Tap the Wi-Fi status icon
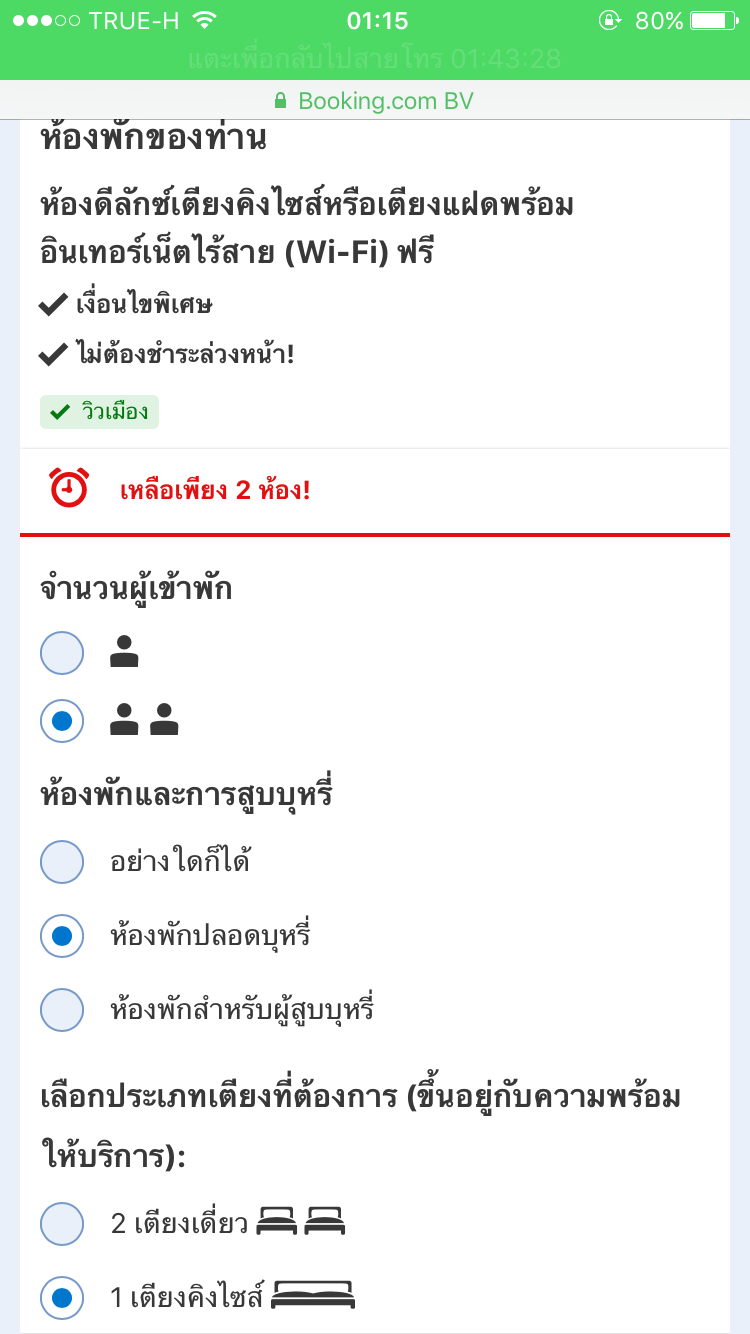 click(206, 21)
